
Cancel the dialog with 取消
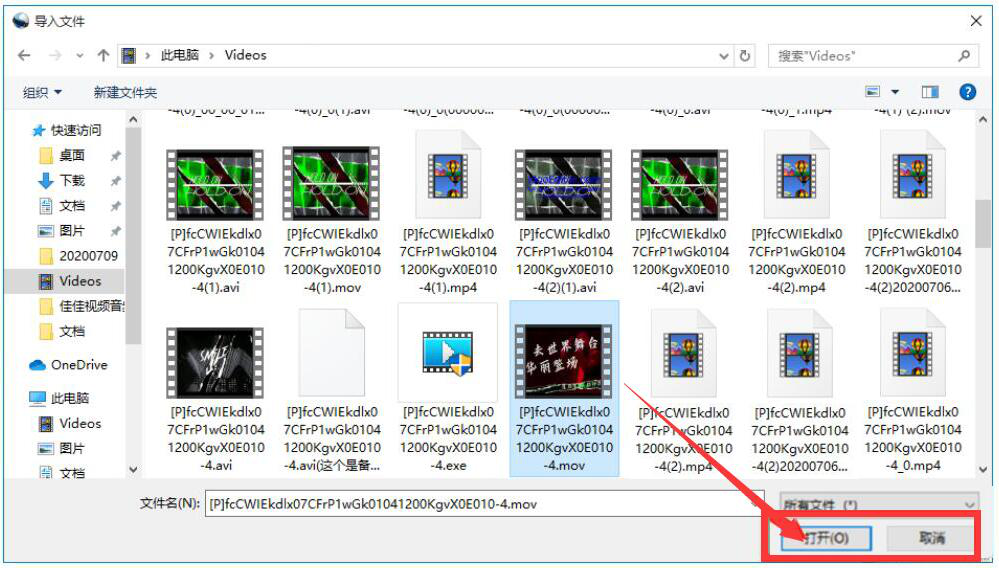tap(931, 538)
